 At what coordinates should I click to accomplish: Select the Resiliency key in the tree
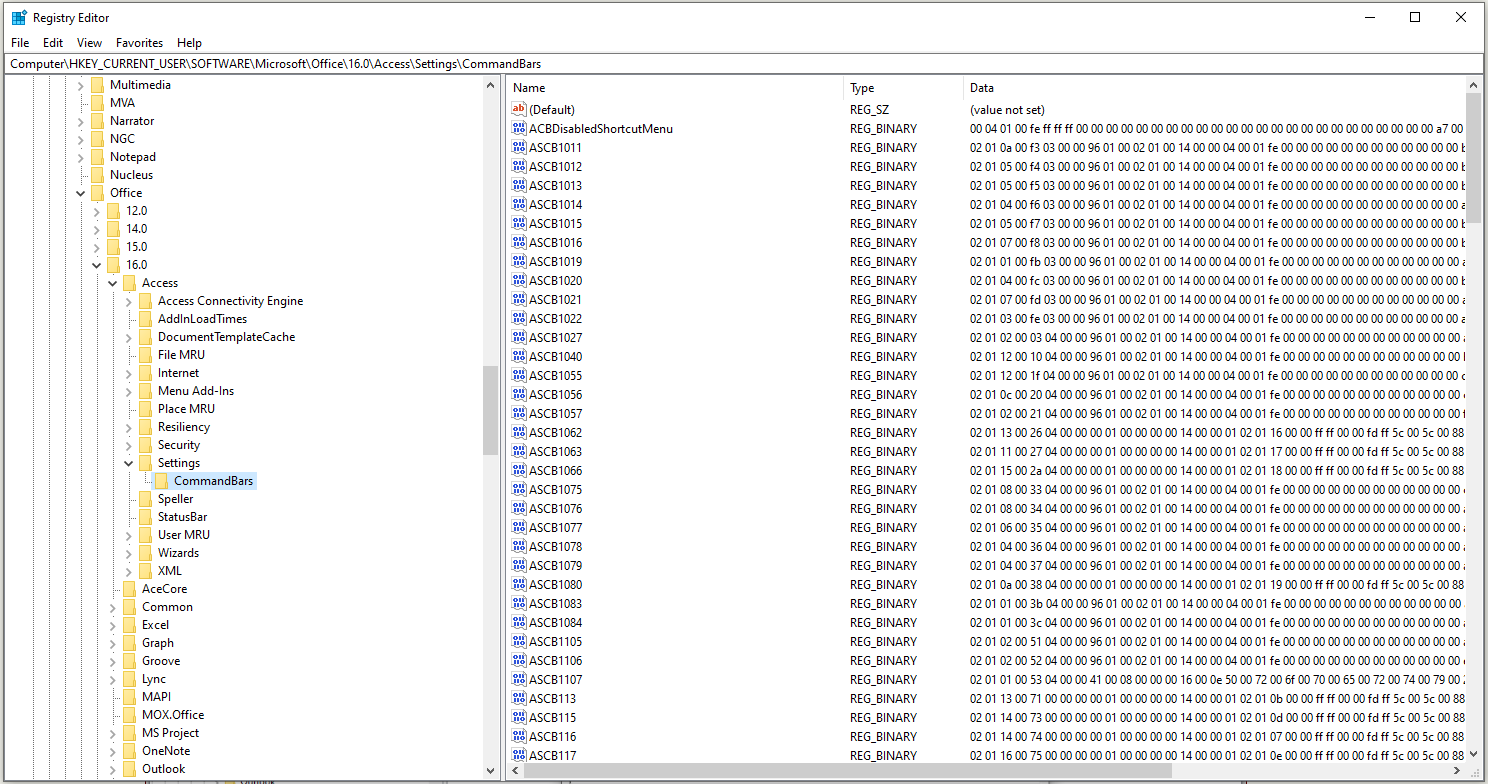(184, 427)
